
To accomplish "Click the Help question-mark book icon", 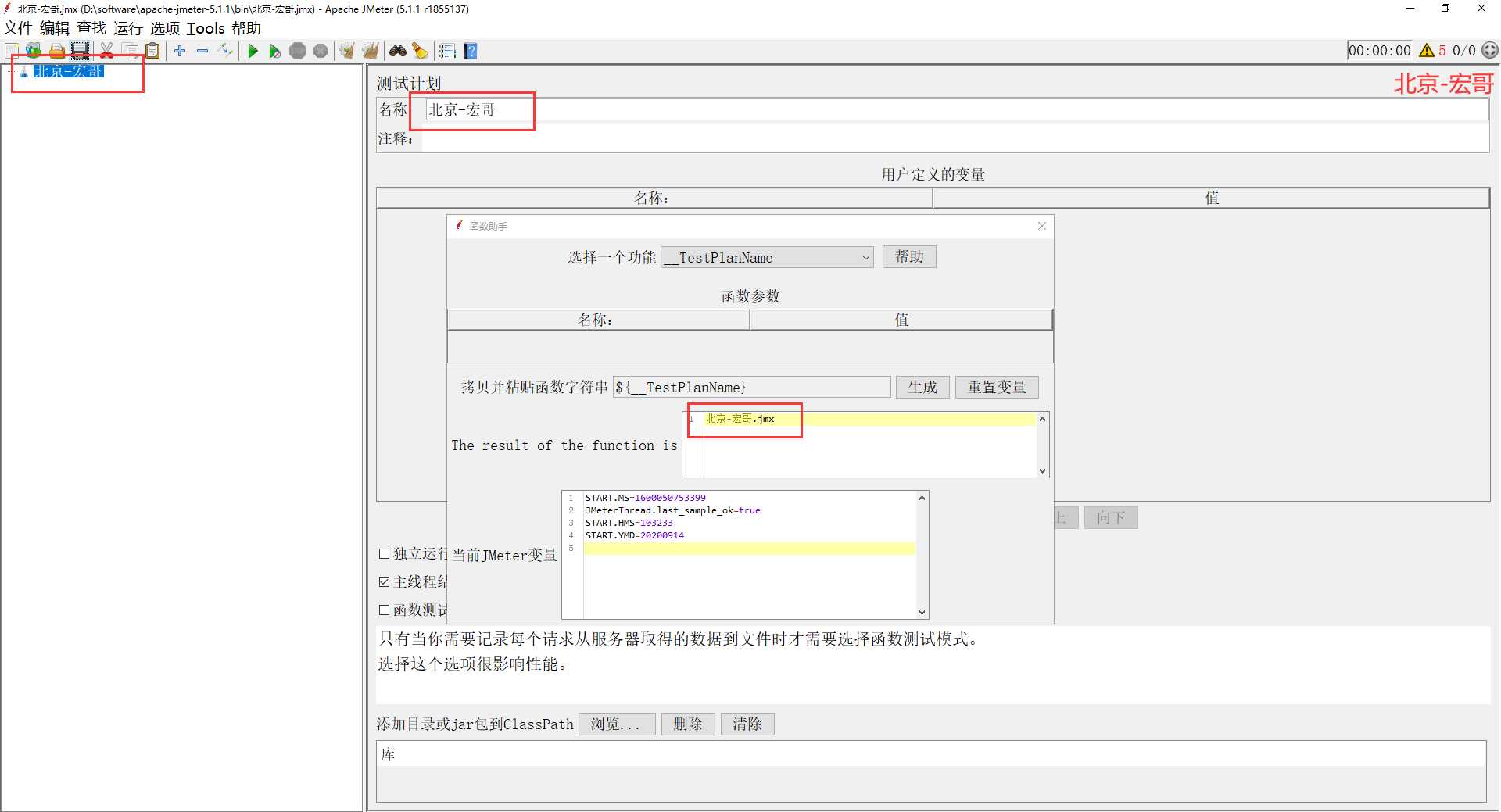I will 471,51.
